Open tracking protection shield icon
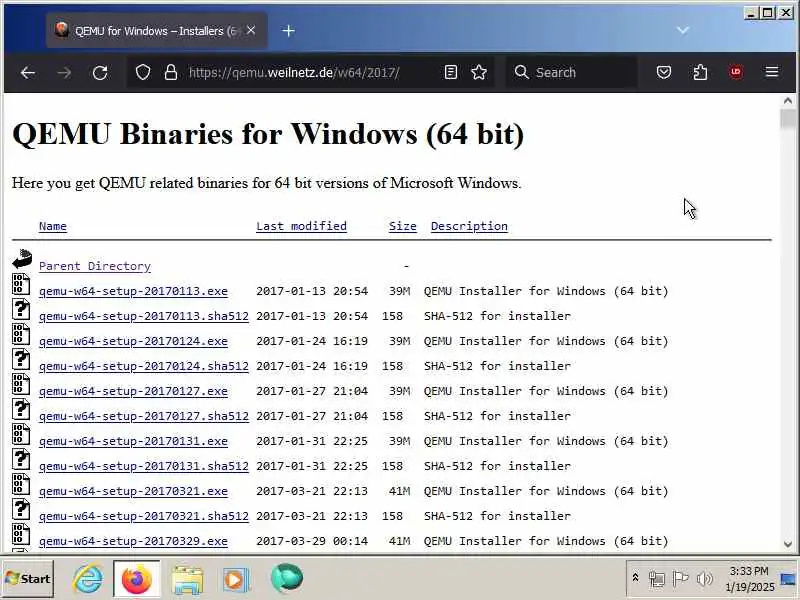800x600 pixels. click(143, 72)
